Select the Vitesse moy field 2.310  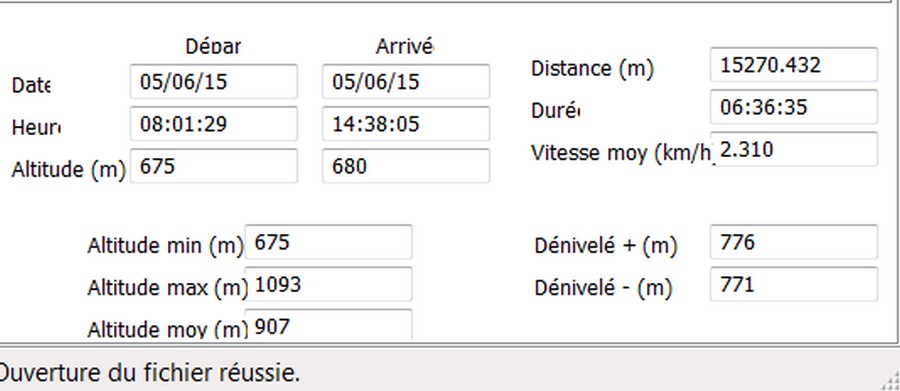[794, 149]
